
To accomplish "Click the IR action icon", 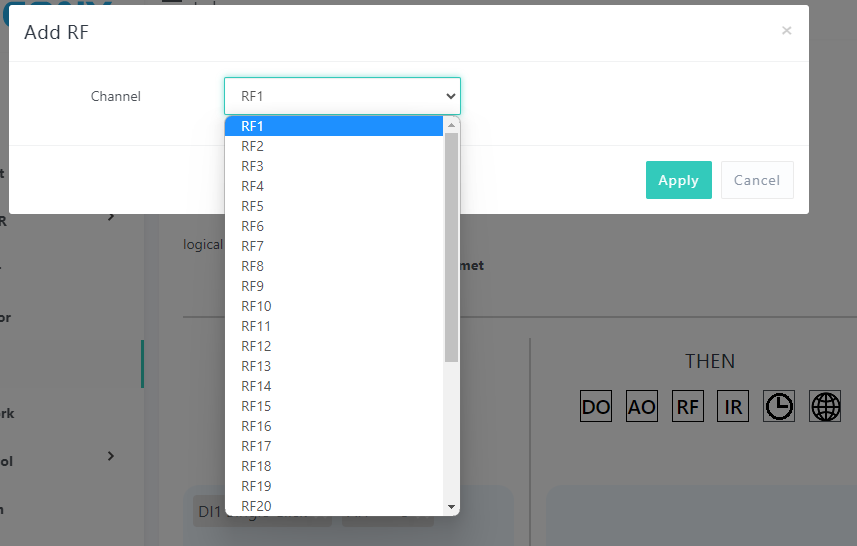I will 733,406.
